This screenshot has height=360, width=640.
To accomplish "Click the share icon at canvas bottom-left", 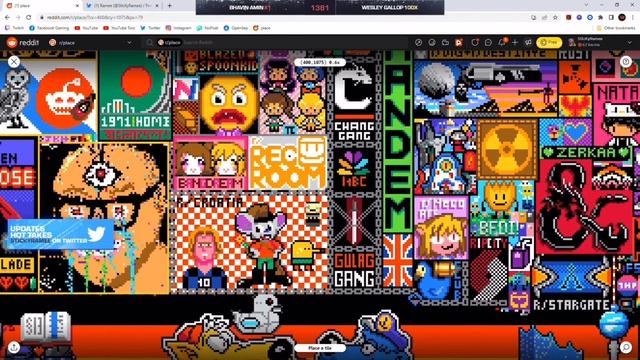I will [14, 347].
